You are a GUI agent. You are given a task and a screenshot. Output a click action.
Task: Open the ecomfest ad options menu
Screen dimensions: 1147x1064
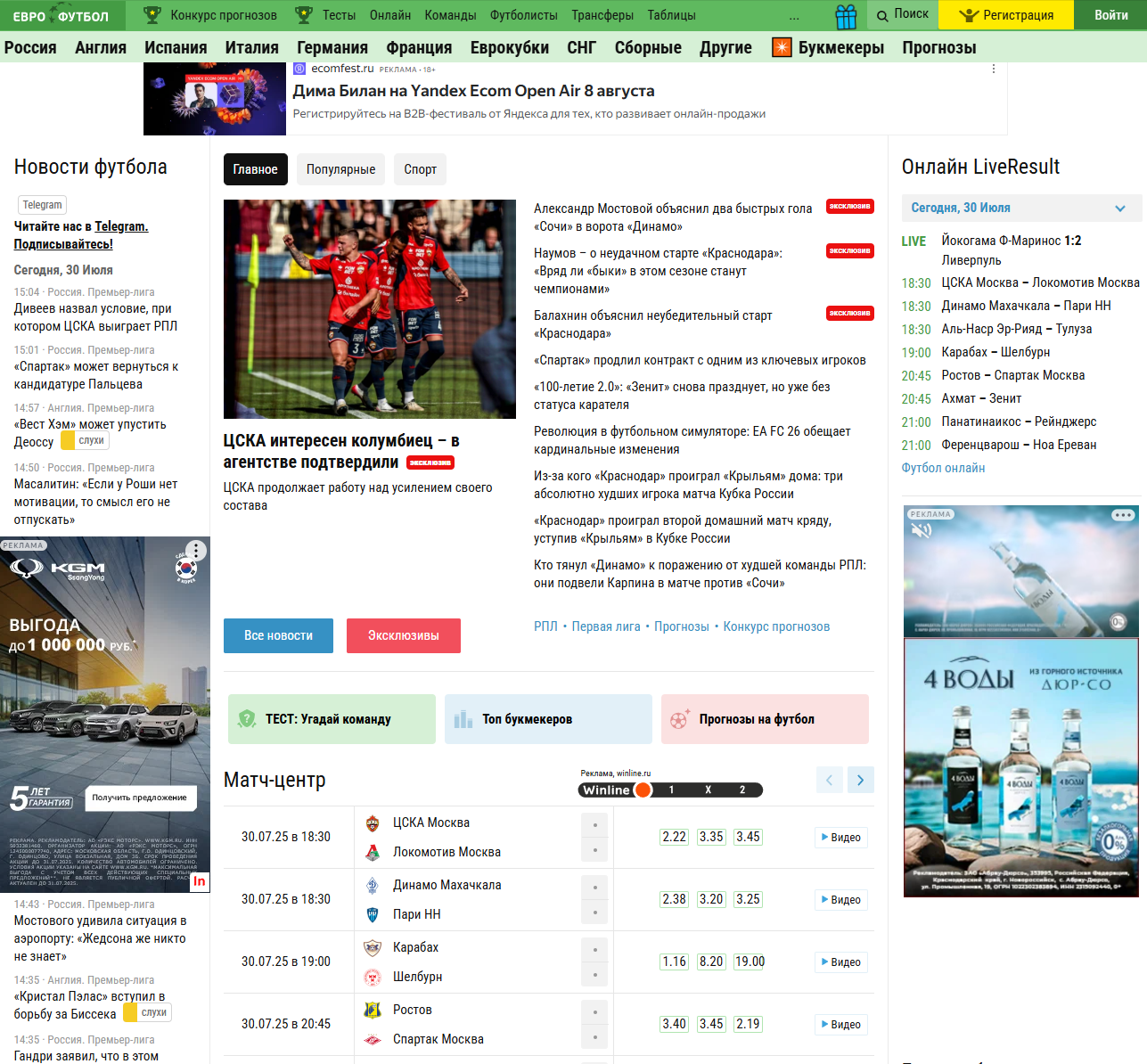tap(994, 69)
